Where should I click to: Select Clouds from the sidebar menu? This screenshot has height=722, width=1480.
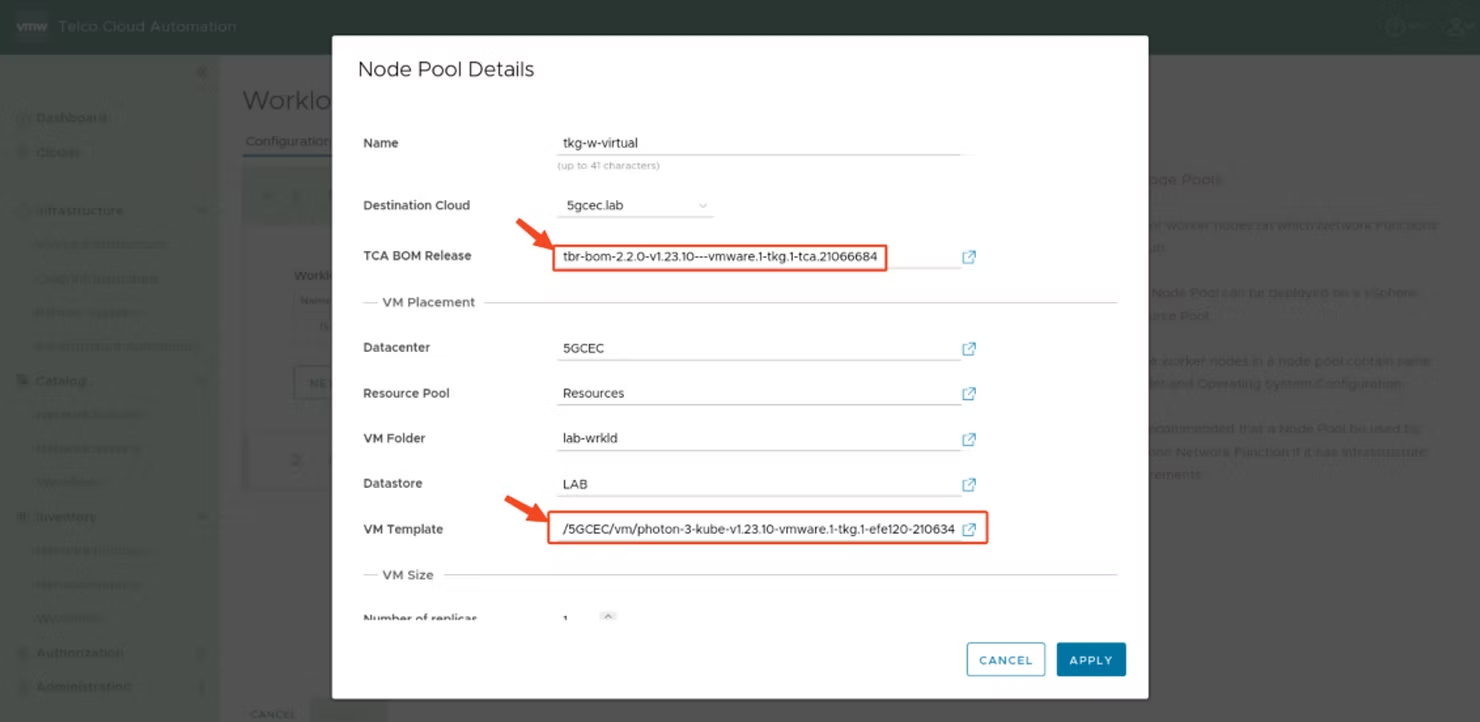[x=58, y=152]
